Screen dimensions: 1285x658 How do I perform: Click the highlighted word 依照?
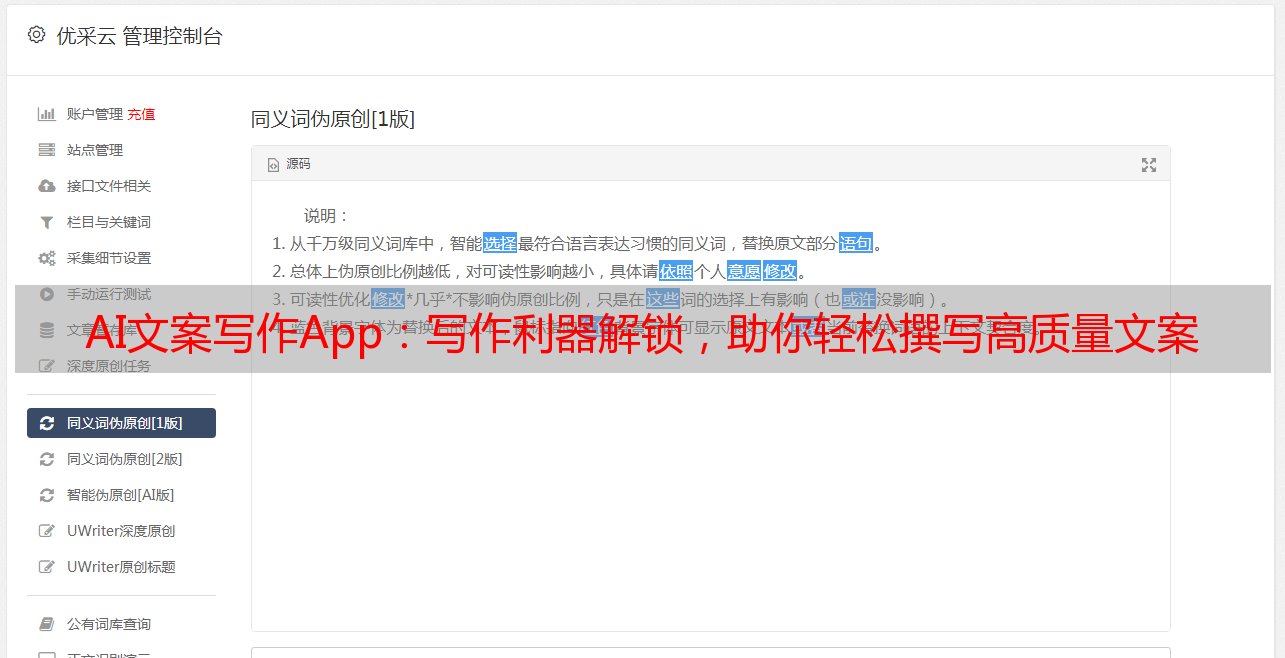click(676, 271)
